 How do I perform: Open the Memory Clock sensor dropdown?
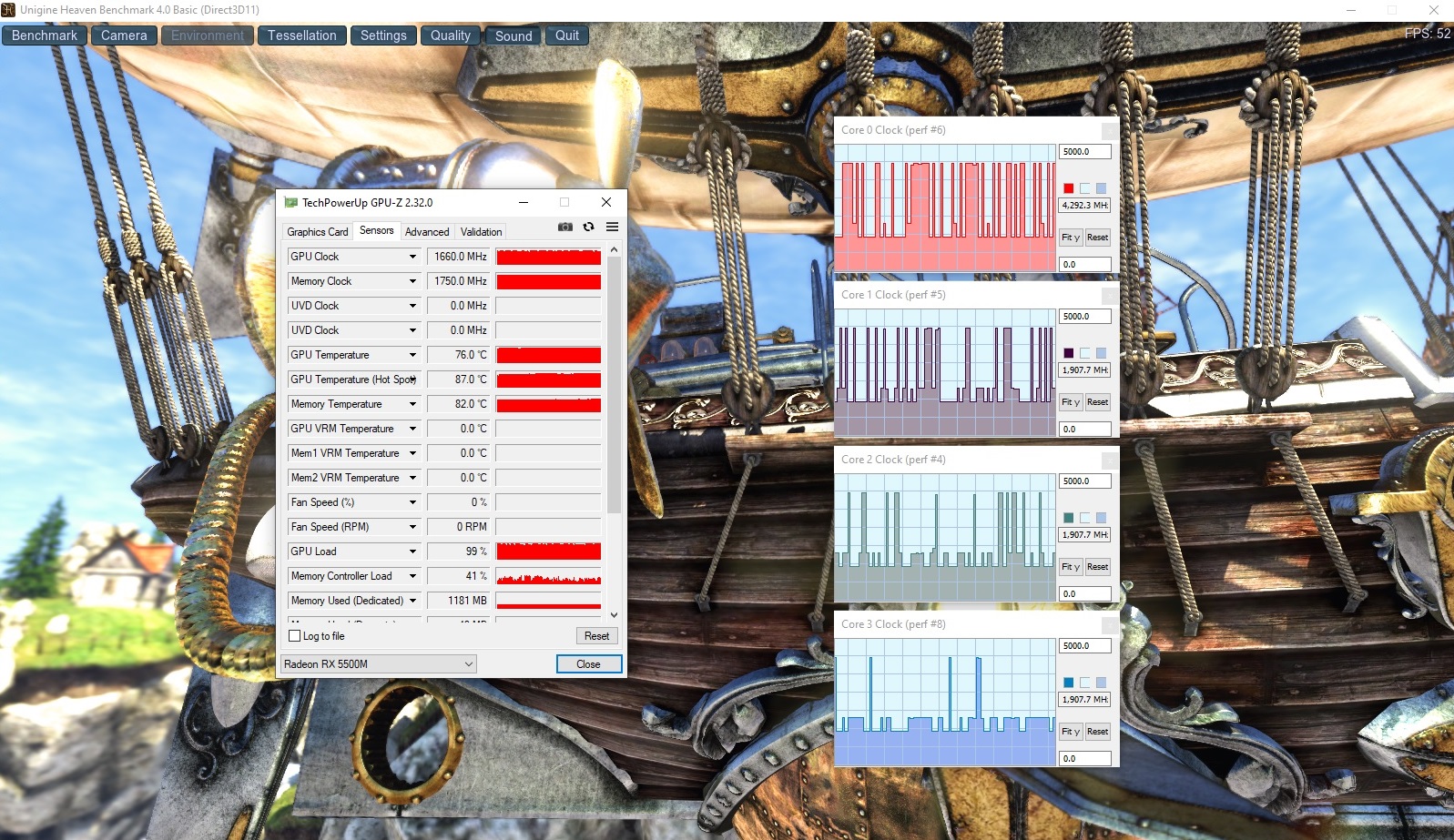click(x=412, y=281)
